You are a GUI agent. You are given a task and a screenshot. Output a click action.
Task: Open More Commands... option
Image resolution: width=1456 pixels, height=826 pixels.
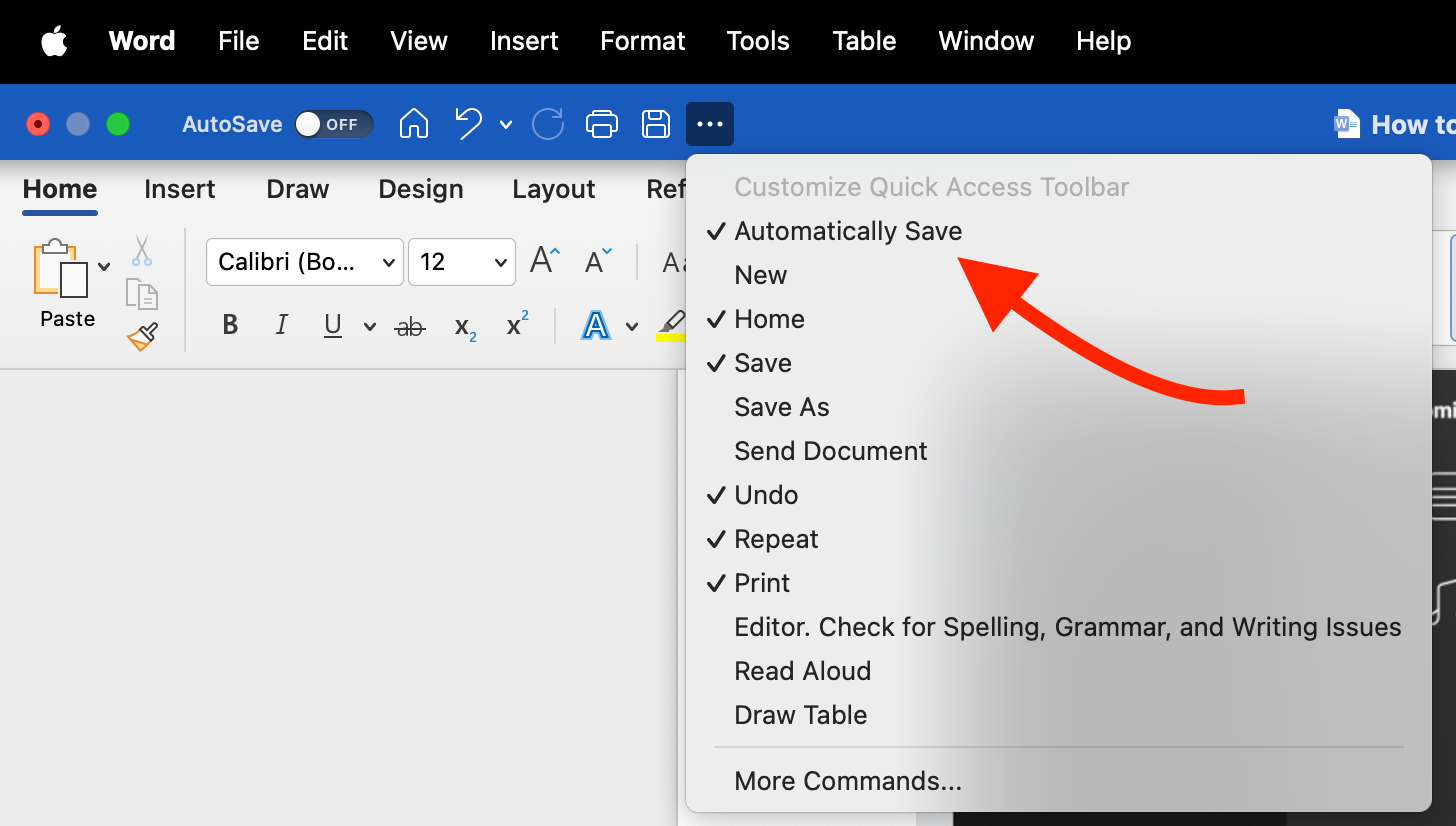848,781
